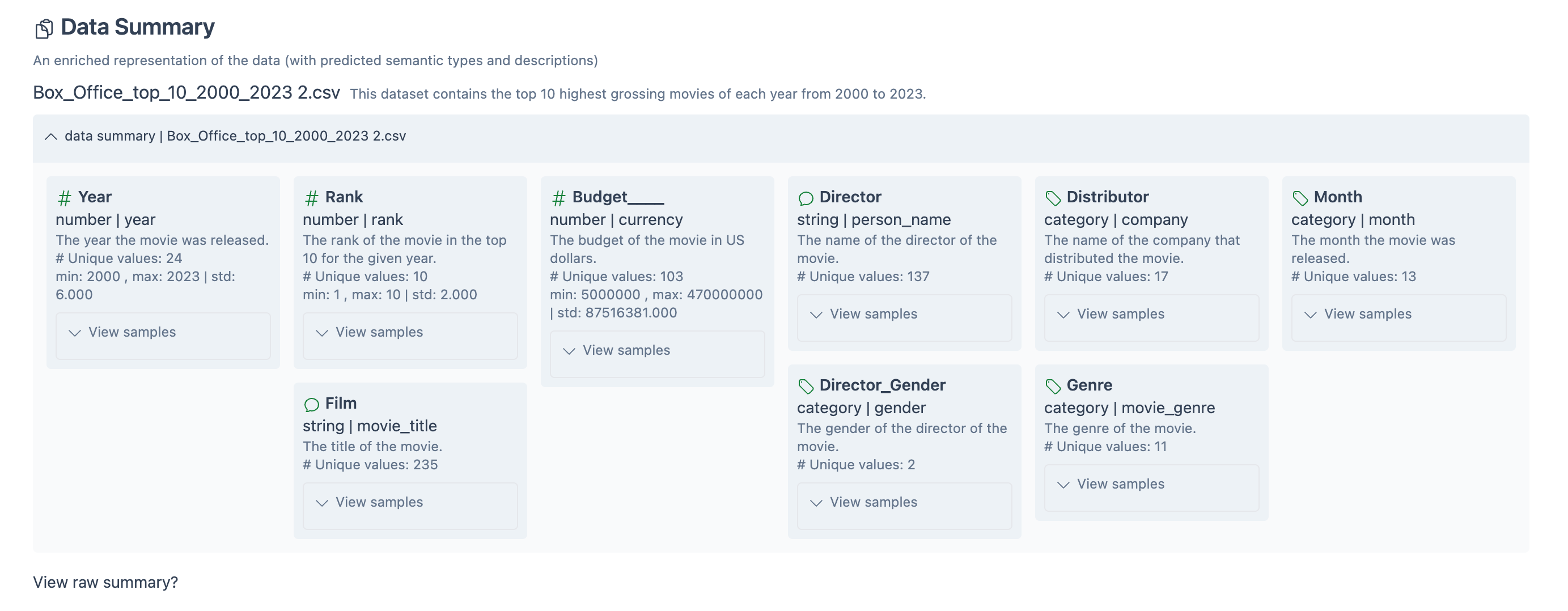This screenshot has height=611, width=1568.
Task: Click the tag icon beside Genre
Action: point(1053,386)
